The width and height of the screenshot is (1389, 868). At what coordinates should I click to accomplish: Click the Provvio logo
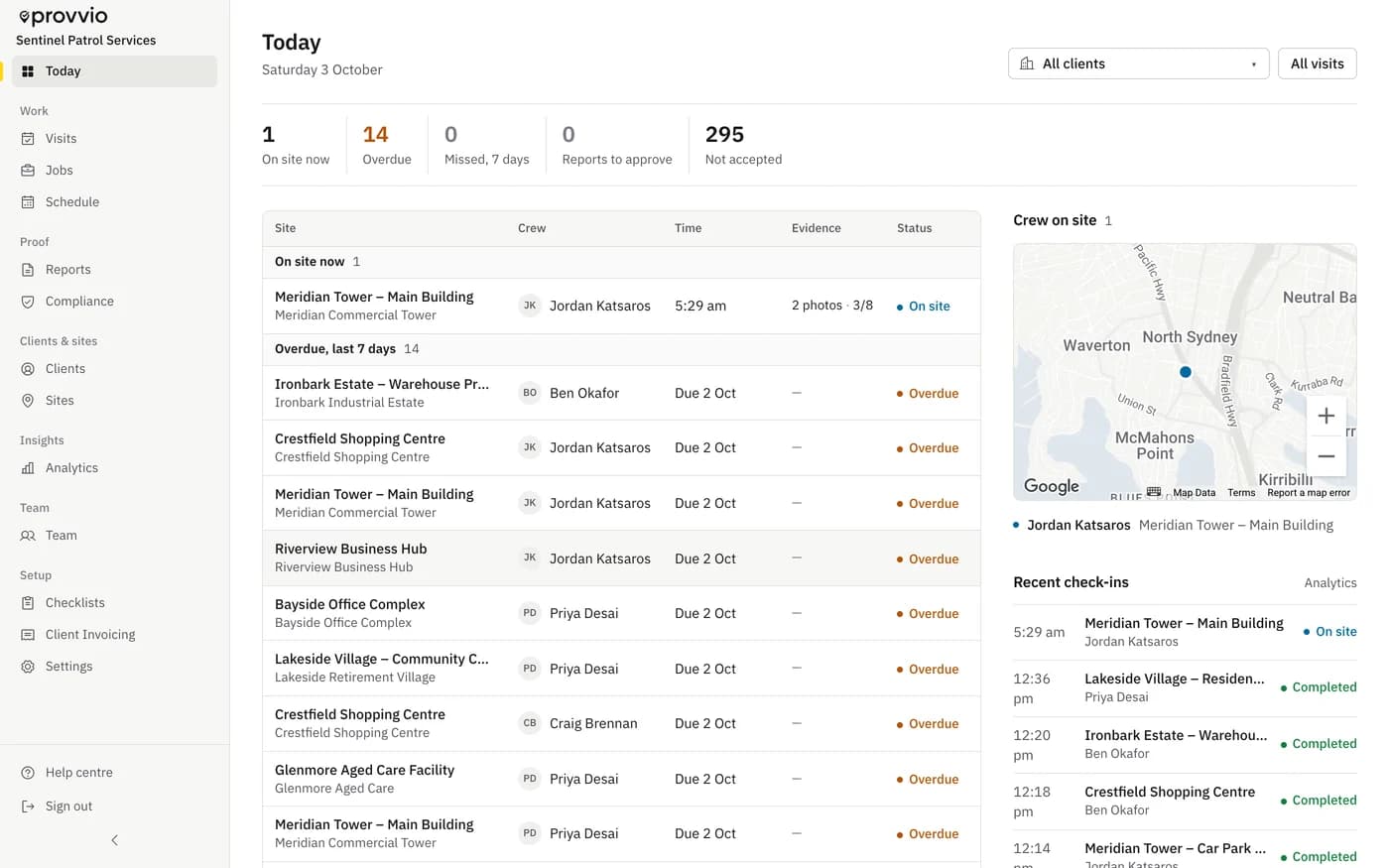tap(63, 16)
